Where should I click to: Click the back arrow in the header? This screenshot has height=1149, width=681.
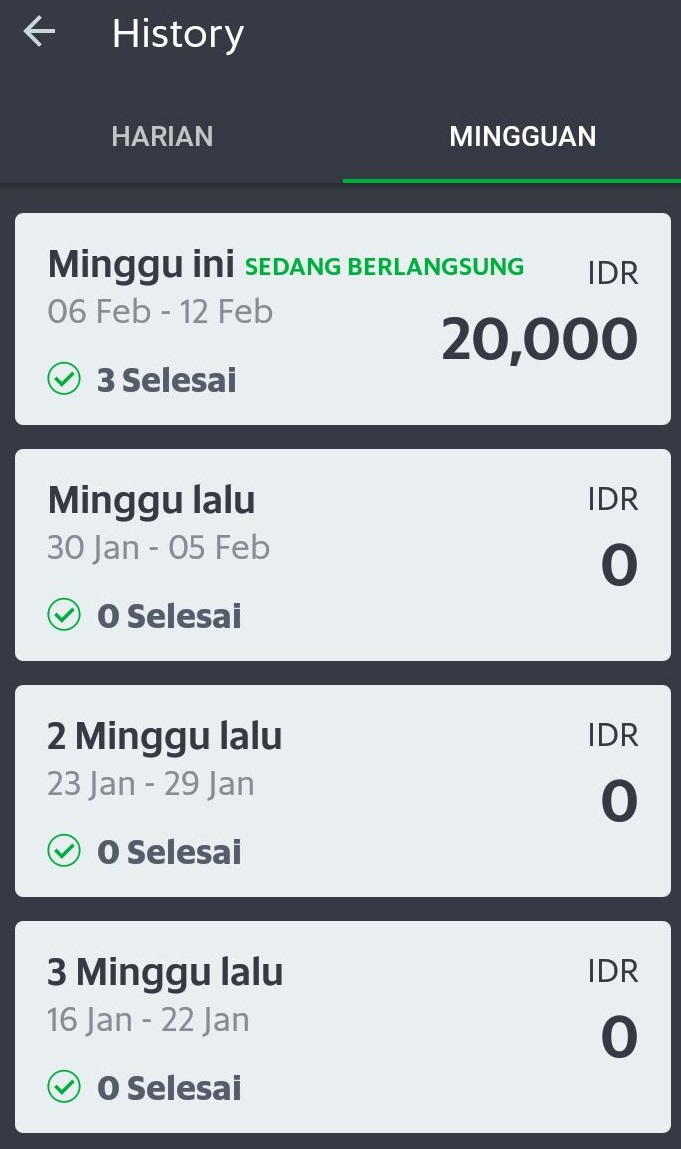click(x=38, y=31)
